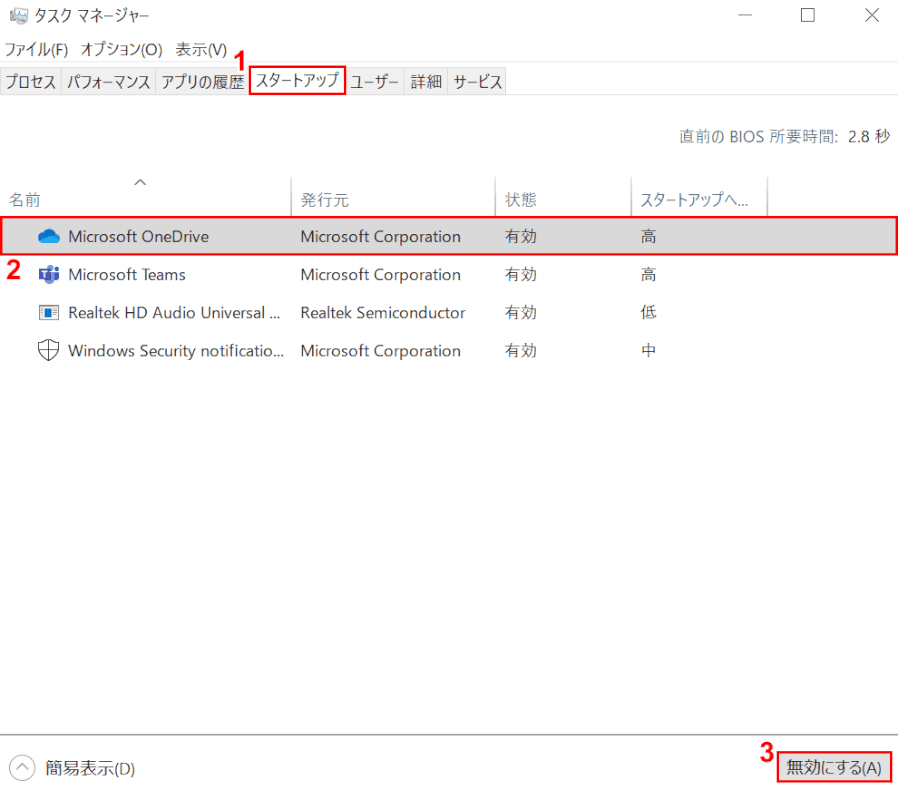Select the Microsoft OneDrive row name

pyautogui.click(x=139, y=237)
